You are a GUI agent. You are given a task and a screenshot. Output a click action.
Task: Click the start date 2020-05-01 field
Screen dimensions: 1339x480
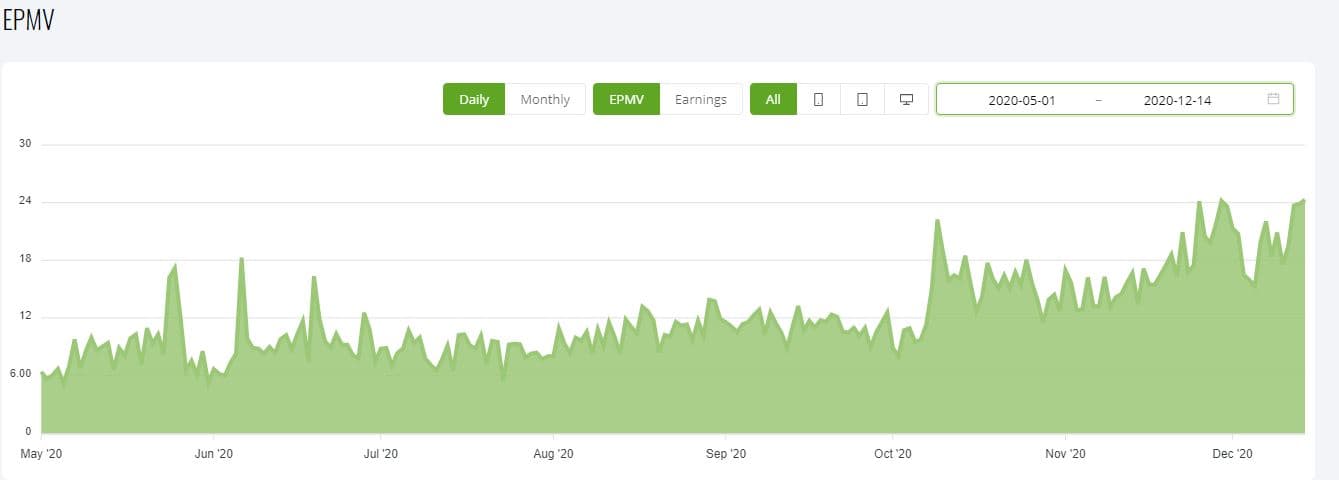1021,100
